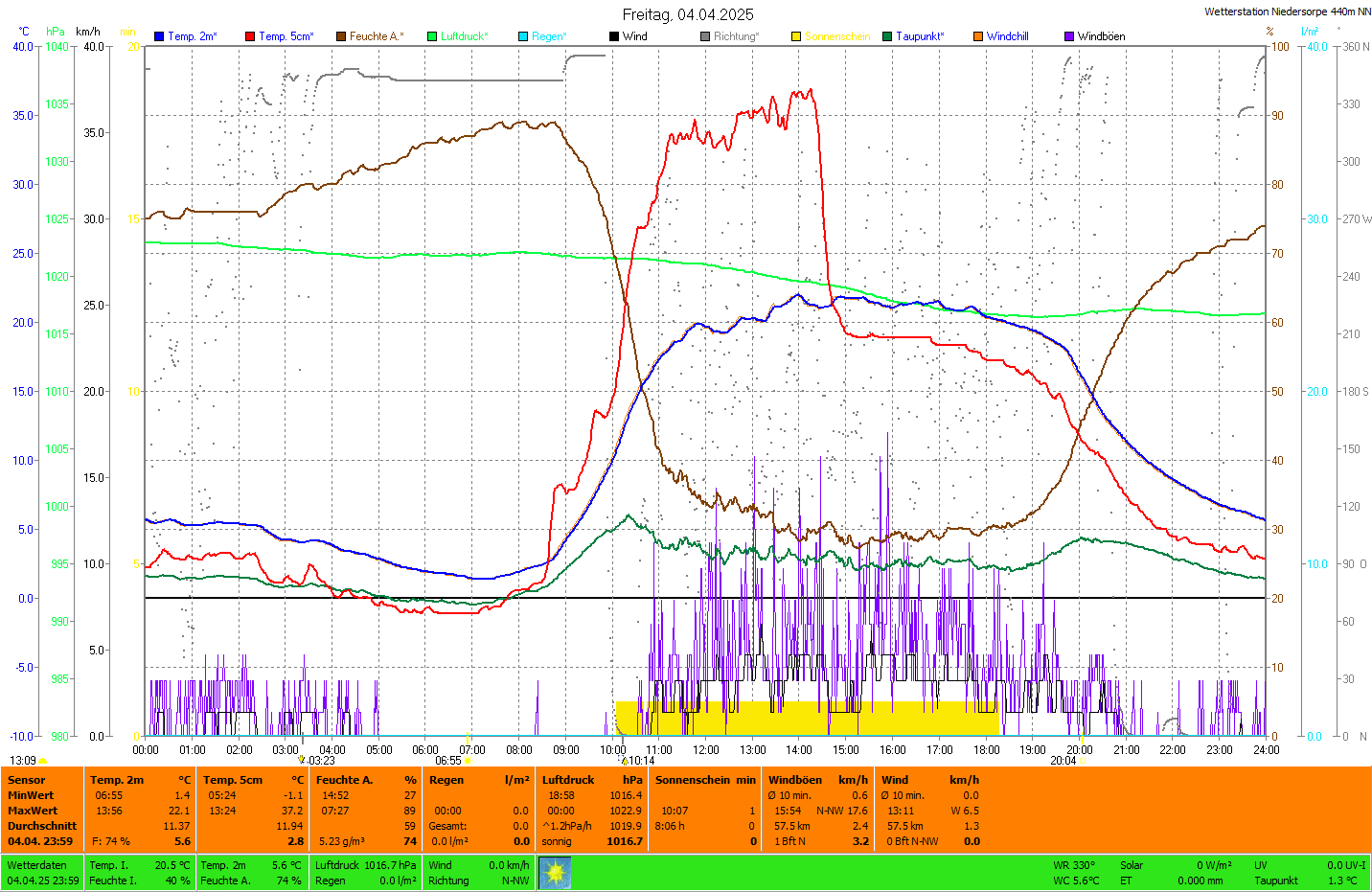Click the Windböen km/h table header
Screen dimensions: 1372x892
(x=817, y=780)
